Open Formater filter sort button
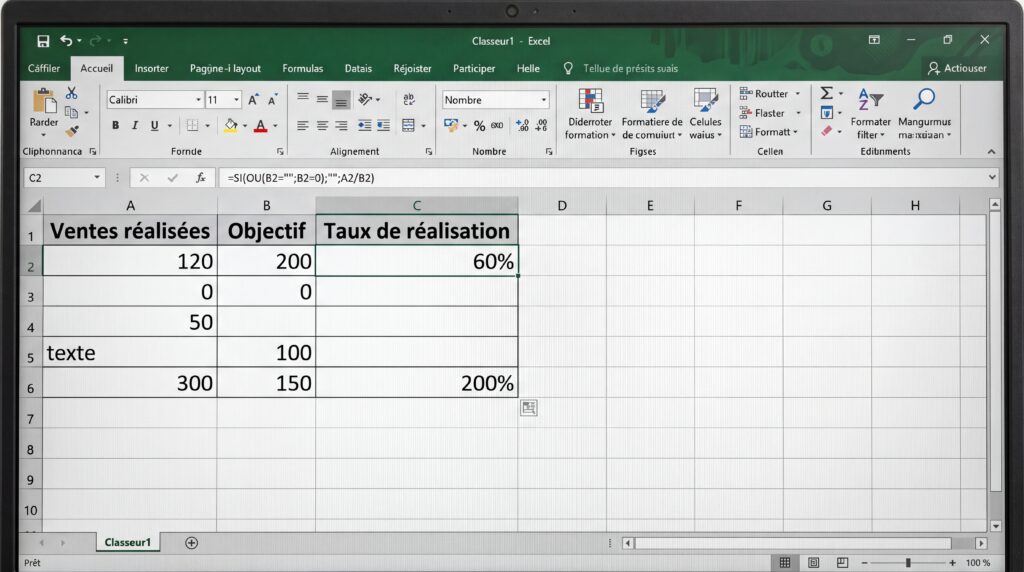Screen dimensions: 1024x572 (871, 114)
